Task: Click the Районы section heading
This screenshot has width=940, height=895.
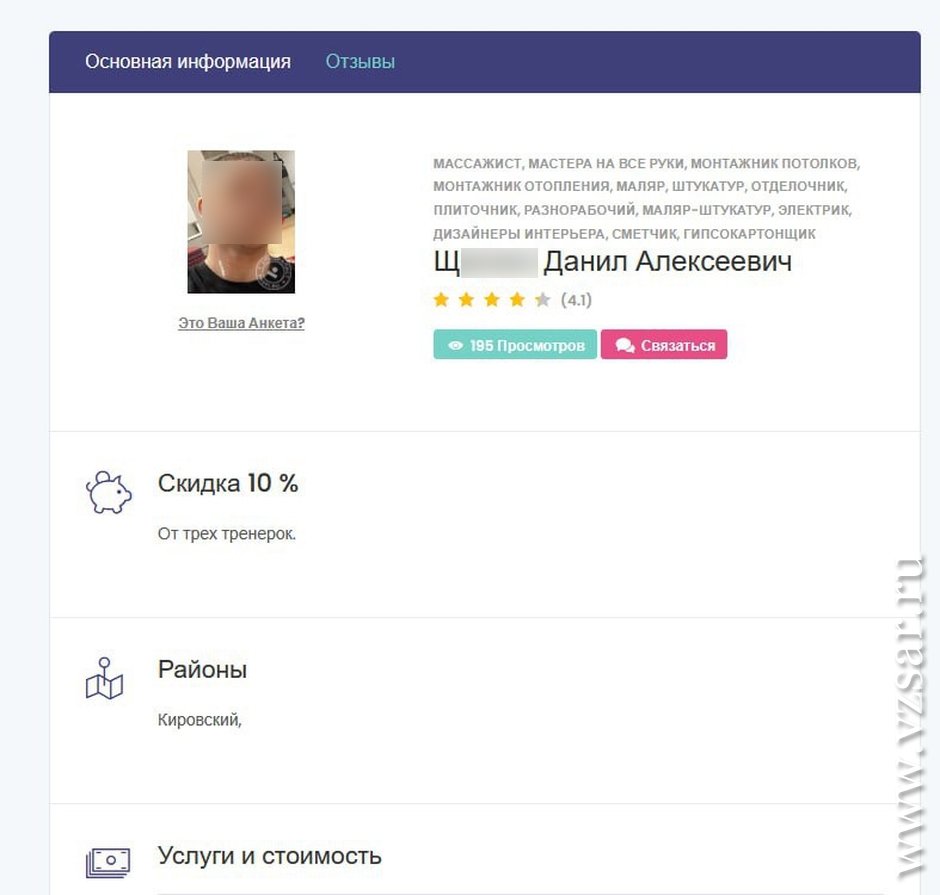Action: point(202,670)
